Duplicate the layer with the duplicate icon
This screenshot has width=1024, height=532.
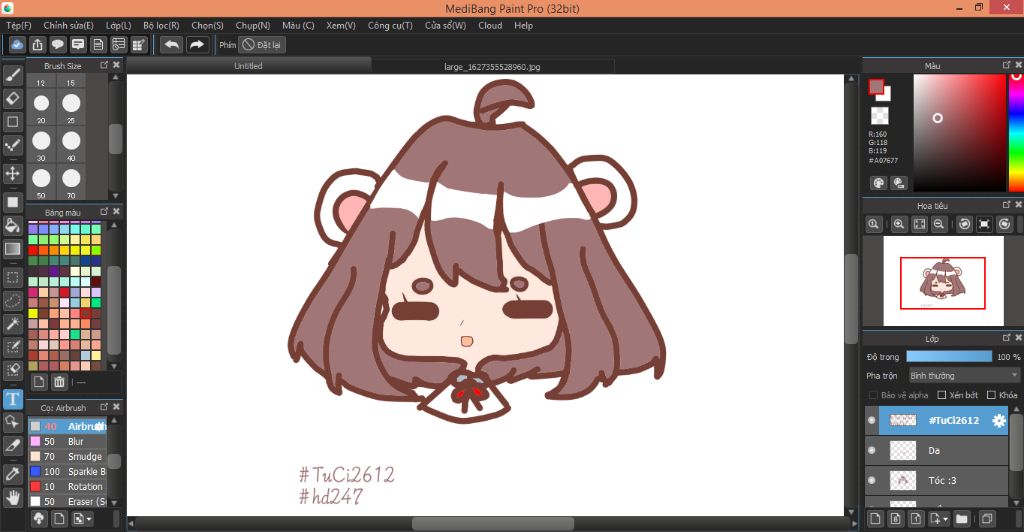coord(987,519)
